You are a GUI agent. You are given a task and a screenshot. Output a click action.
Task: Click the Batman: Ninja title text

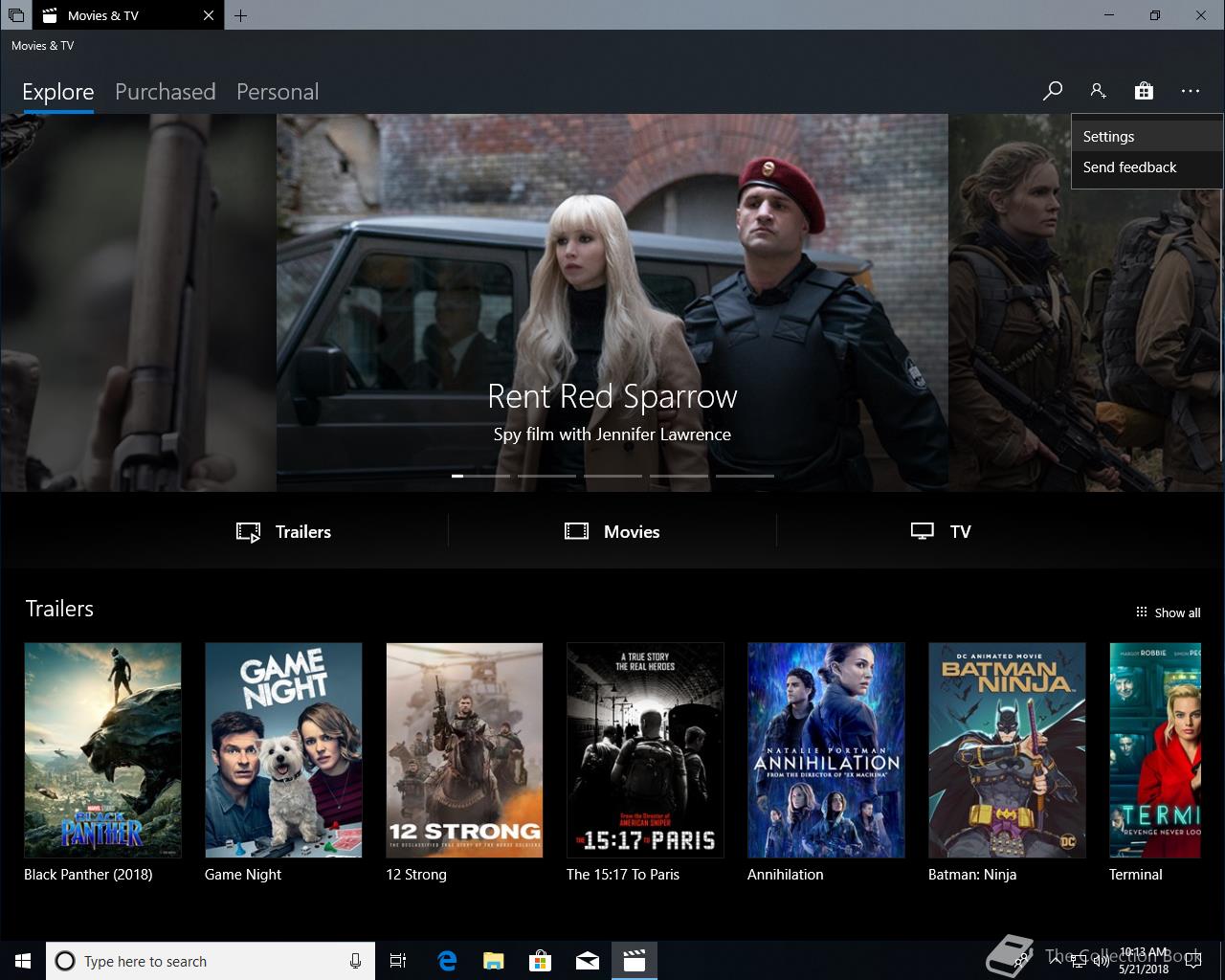pos(972,875)
